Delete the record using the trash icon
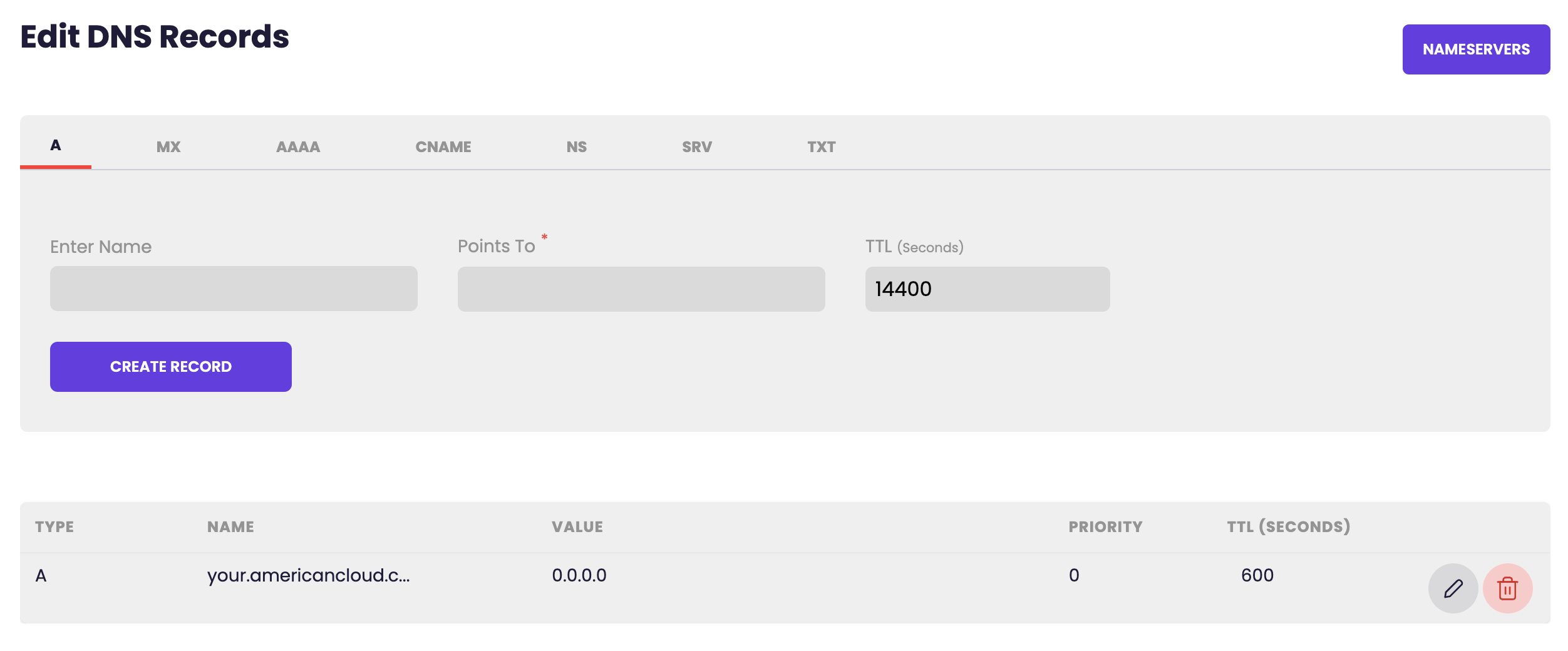 [x=1507, y=588]
